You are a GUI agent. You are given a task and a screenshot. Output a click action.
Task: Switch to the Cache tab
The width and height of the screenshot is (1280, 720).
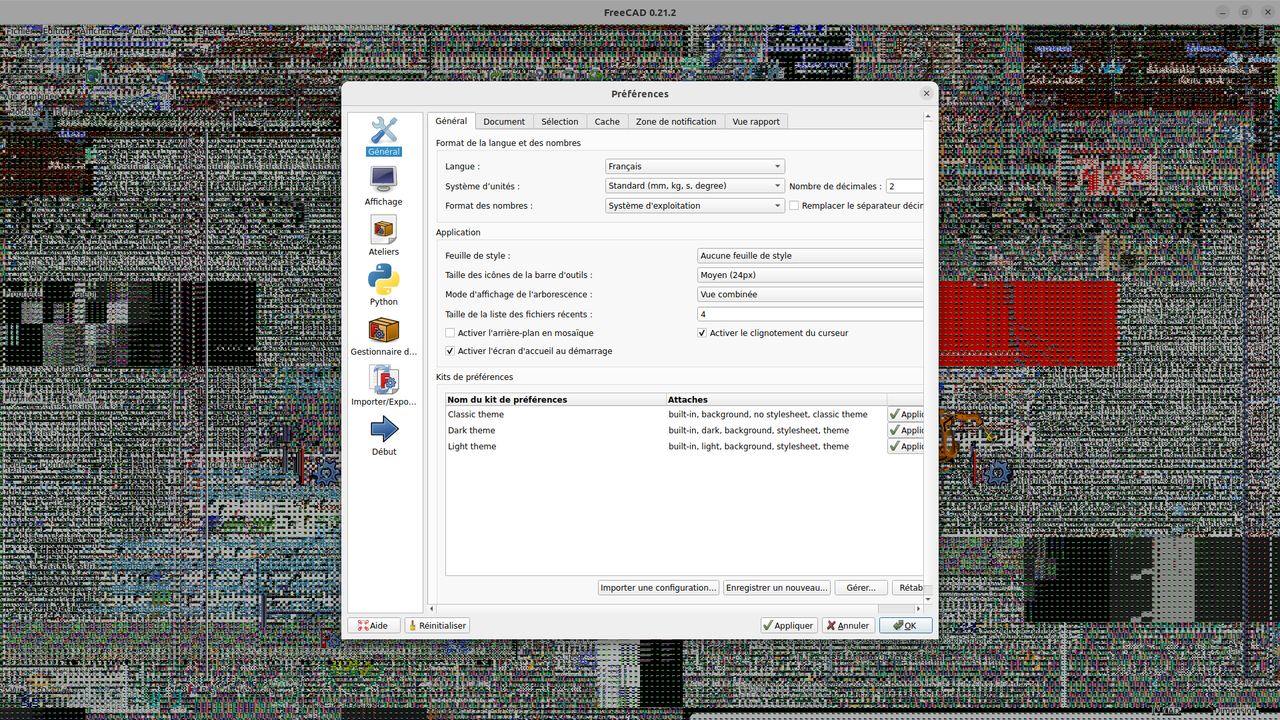tap(607, 122)
